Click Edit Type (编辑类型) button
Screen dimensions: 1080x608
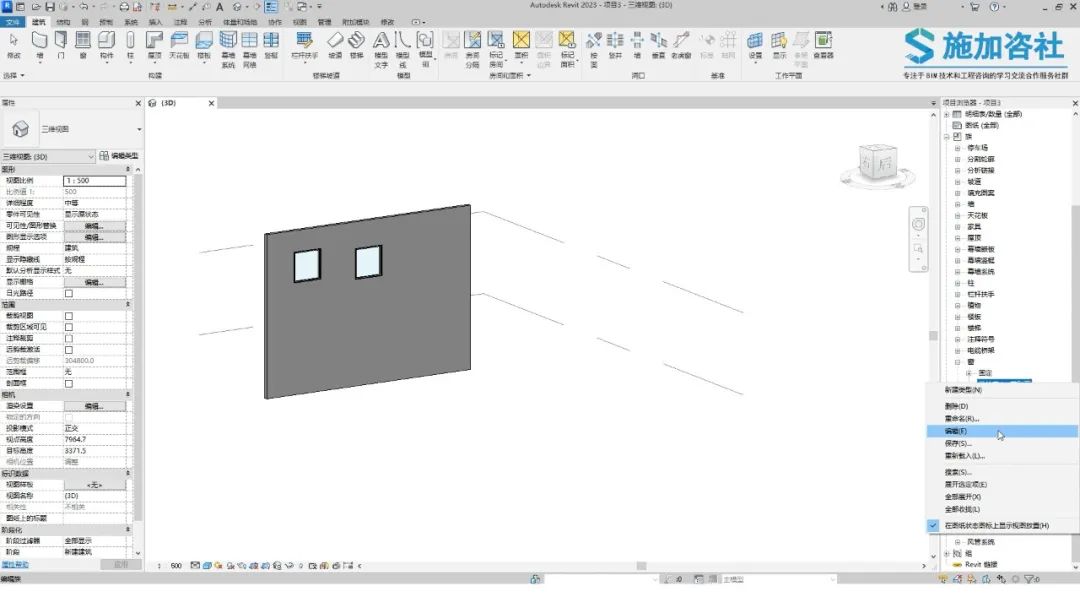[x=119, y=157]
